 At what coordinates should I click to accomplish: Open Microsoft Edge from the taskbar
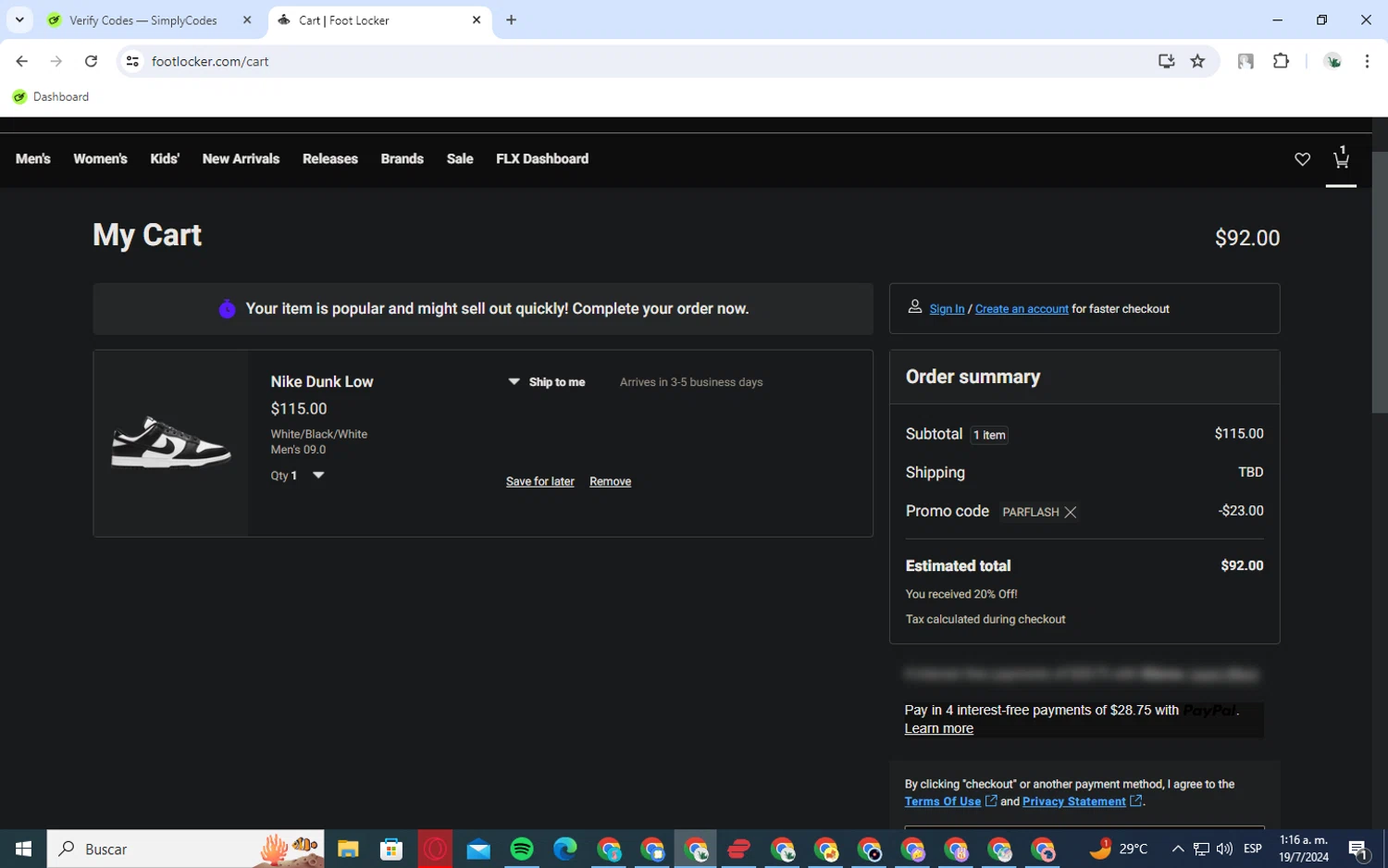[x=565, y=849]
